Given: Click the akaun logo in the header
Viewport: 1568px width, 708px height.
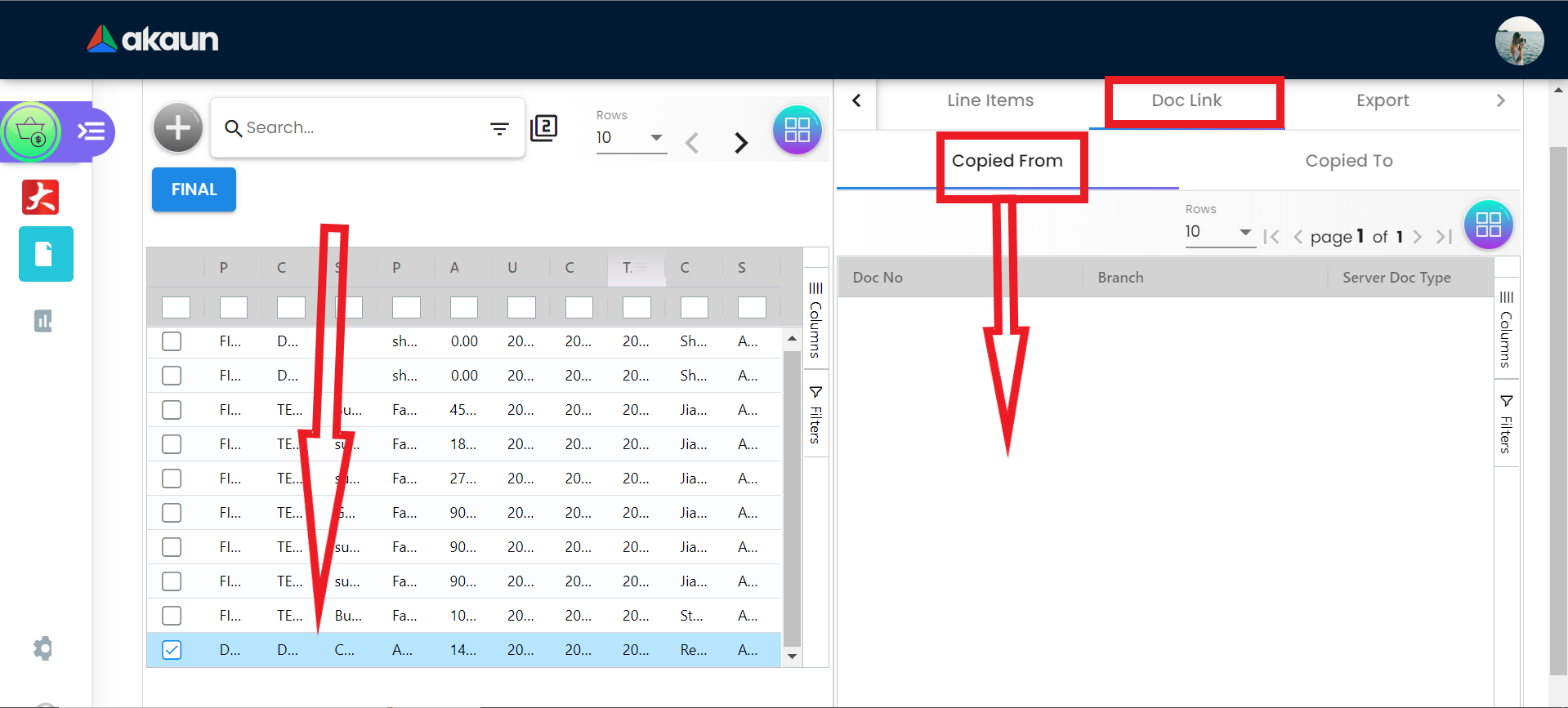Looking at the screenshot, I should 153,39.
